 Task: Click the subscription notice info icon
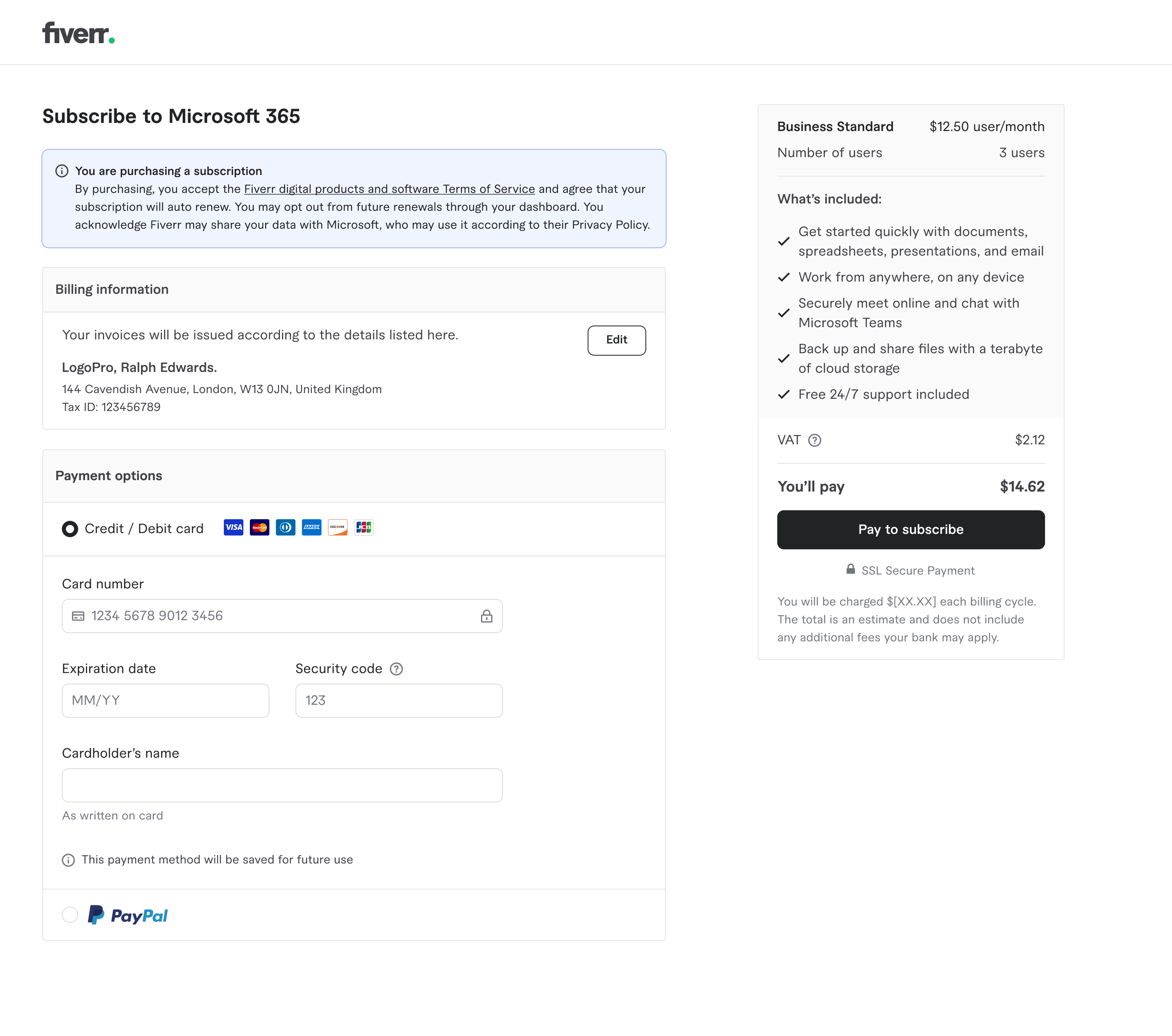click(x=62, y=171)
